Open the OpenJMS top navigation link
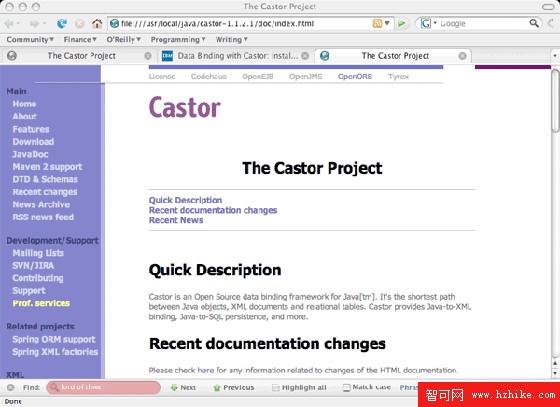 [x=305, y=76]
